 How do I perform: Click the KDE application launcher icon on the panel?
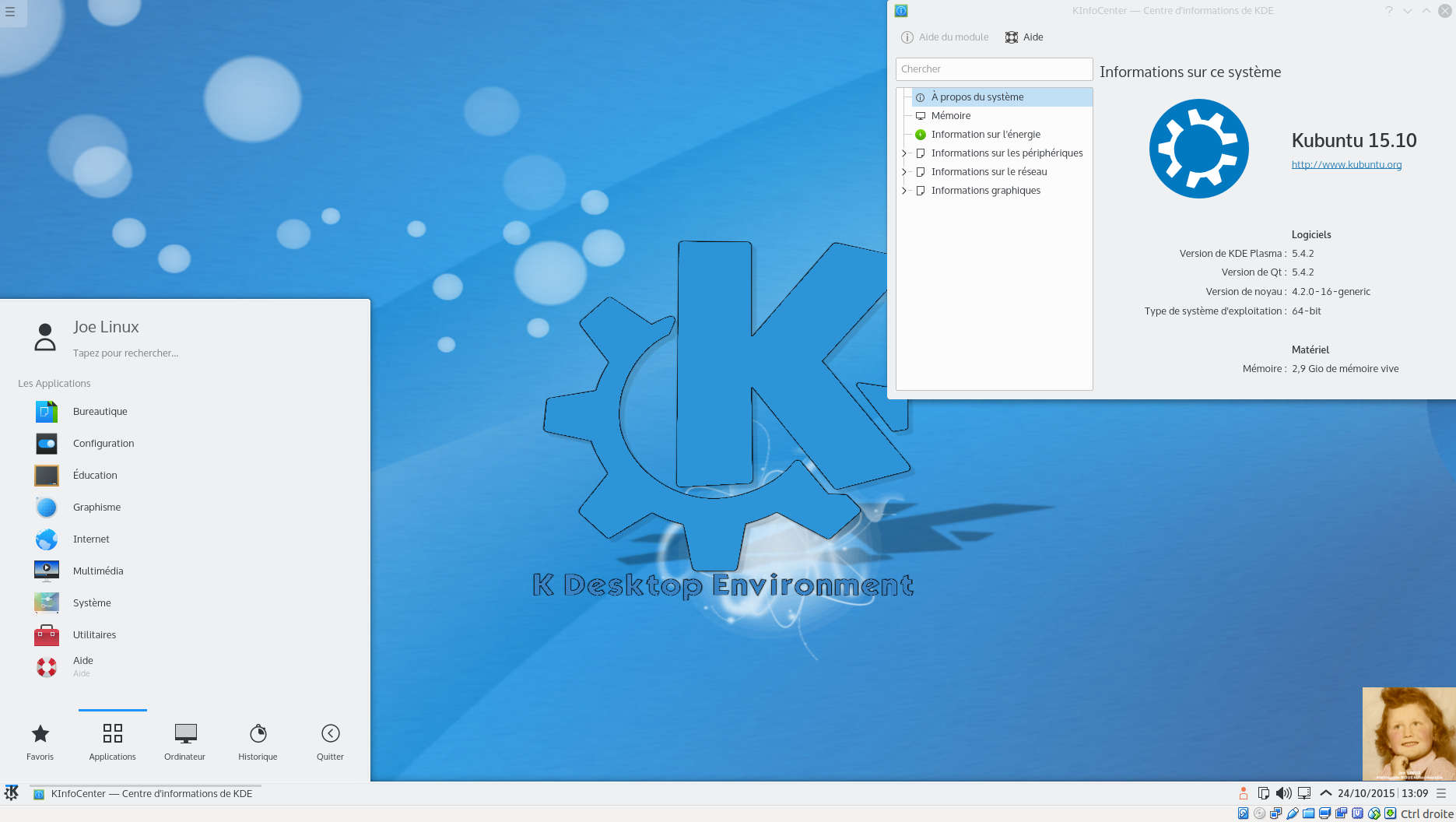coord(12,793)
